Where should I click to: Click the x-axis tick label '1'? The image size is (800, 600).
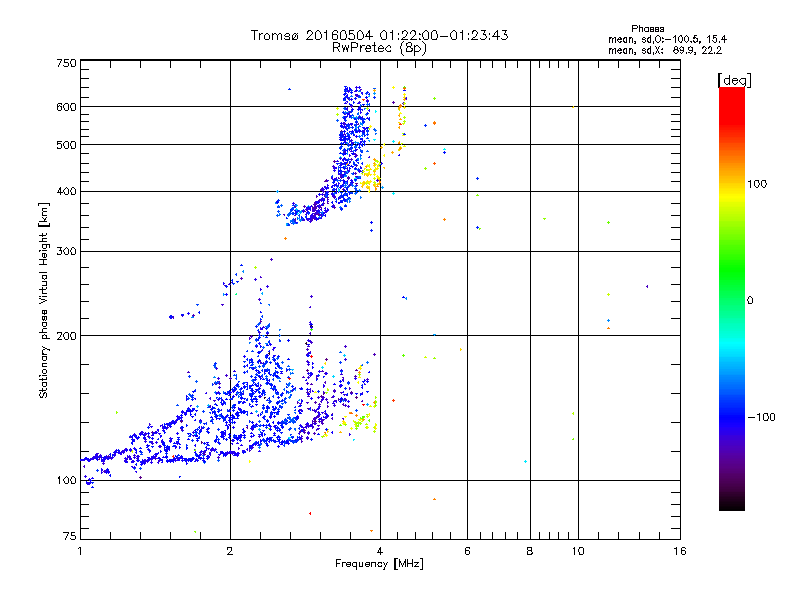pyautogui.click(x=81, y=551)
